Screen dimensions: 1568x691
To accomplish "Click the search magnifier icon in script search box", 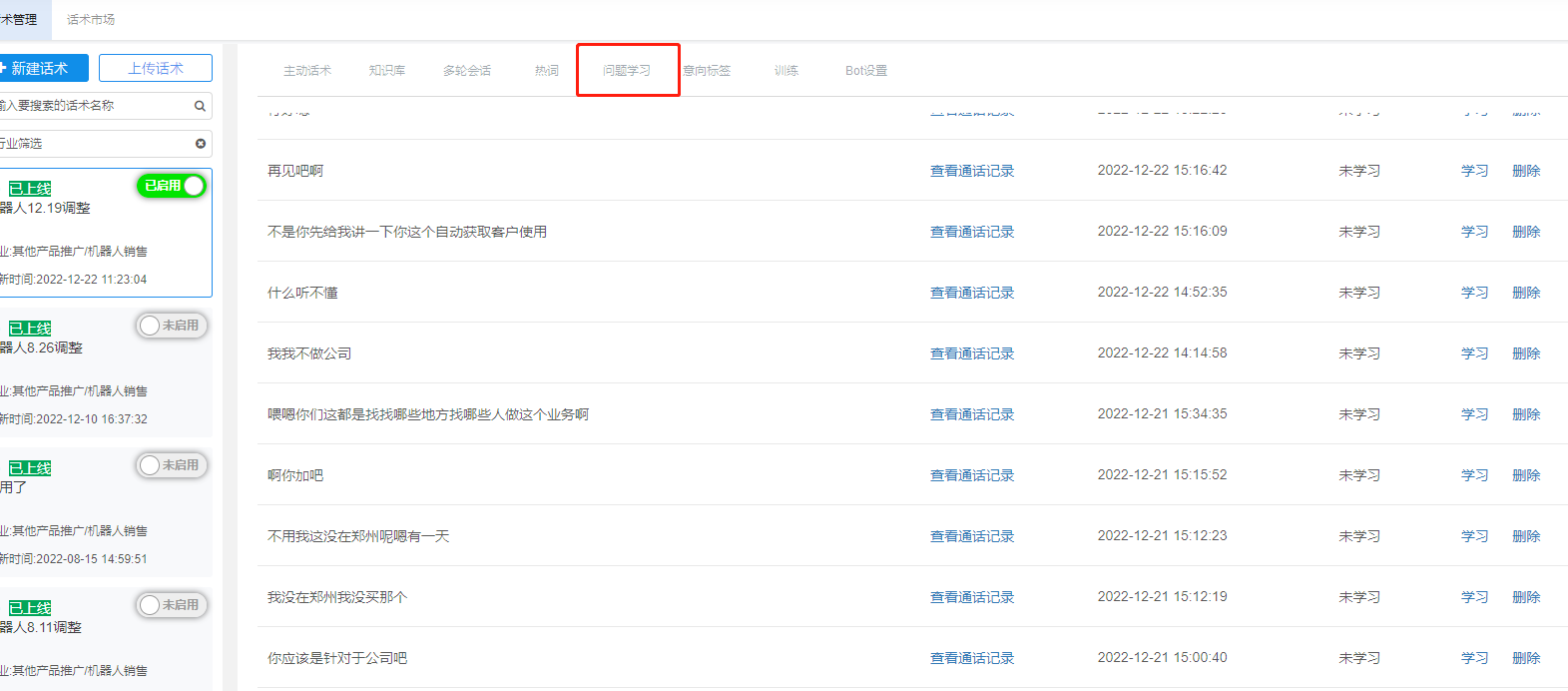I will coord(200,106).
